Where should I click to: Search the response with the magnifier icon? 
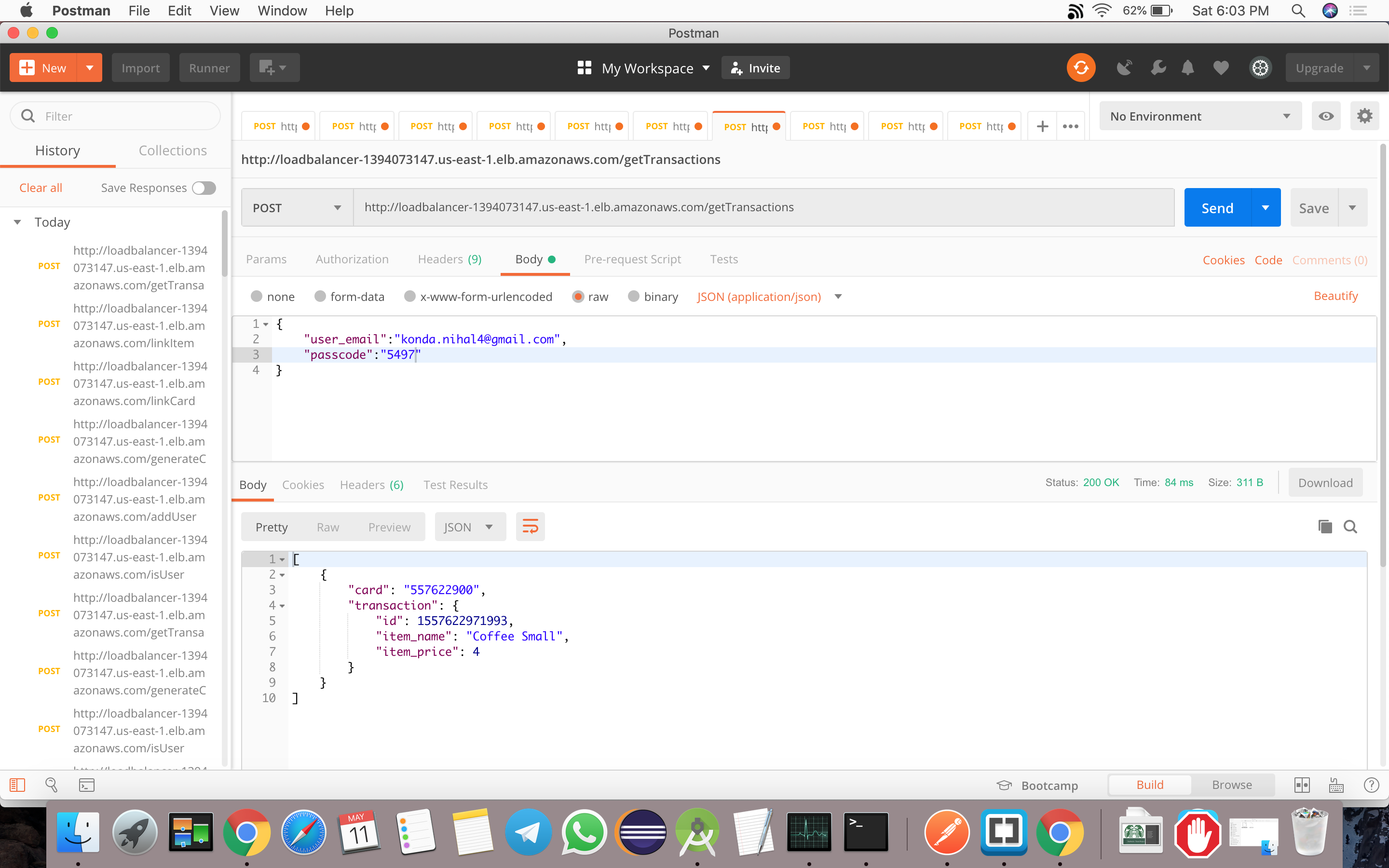pos(1351,527)
